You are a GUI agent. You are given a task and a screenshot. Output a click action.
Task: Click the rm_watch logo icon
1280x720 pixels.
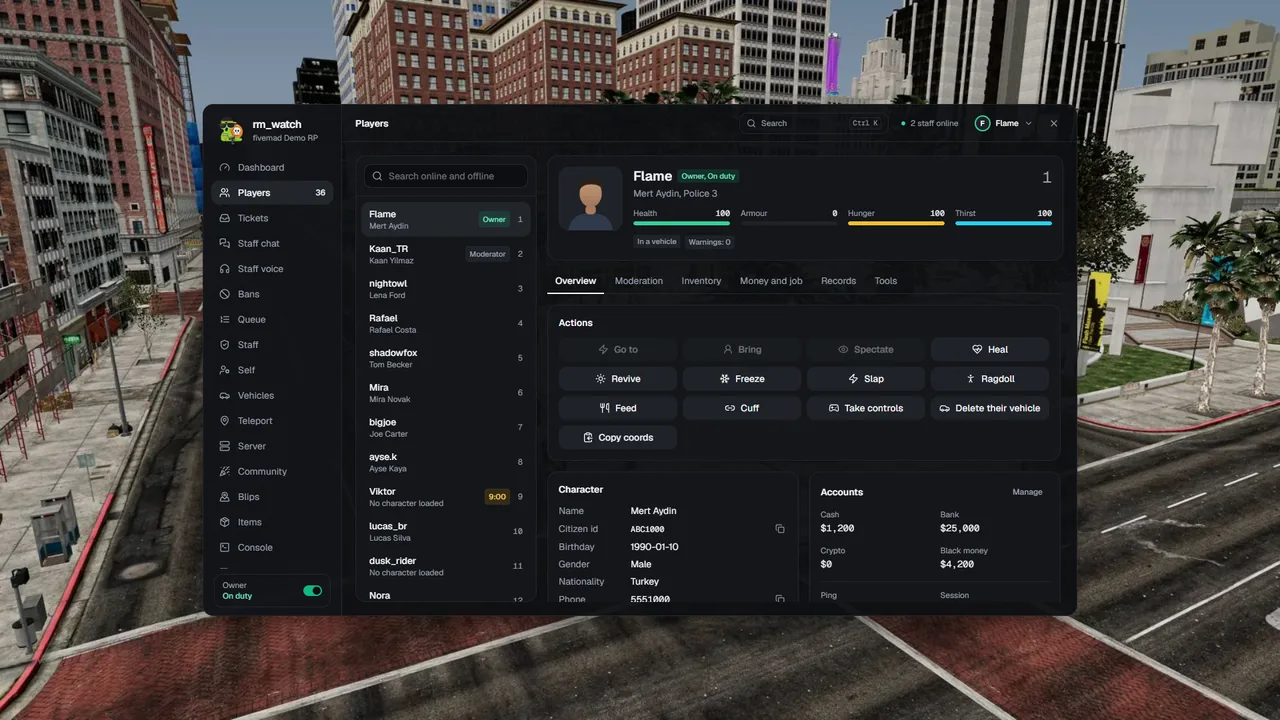tap(231, 130)
